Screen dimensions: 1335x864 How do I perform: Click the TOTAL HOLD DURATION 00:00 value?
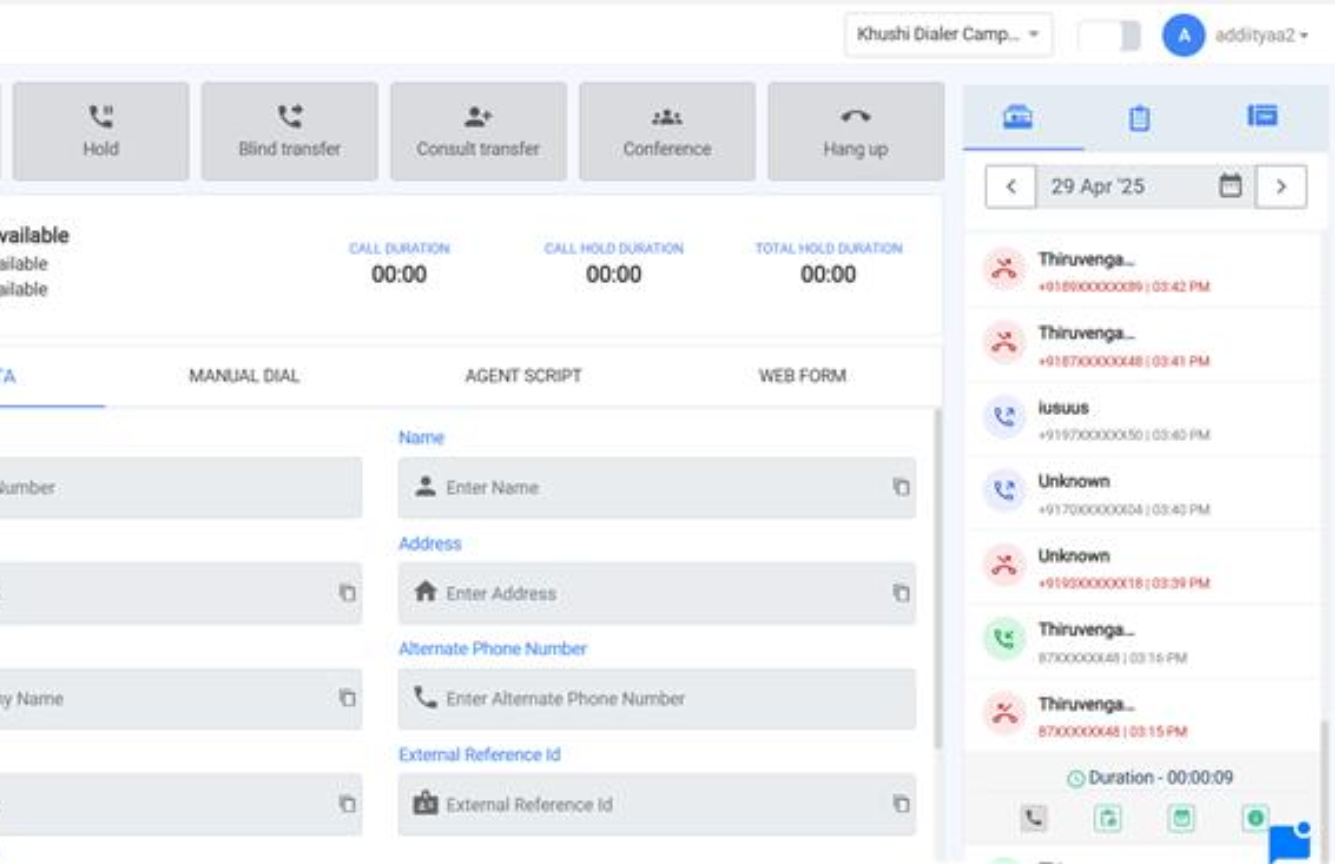[828, 275]
